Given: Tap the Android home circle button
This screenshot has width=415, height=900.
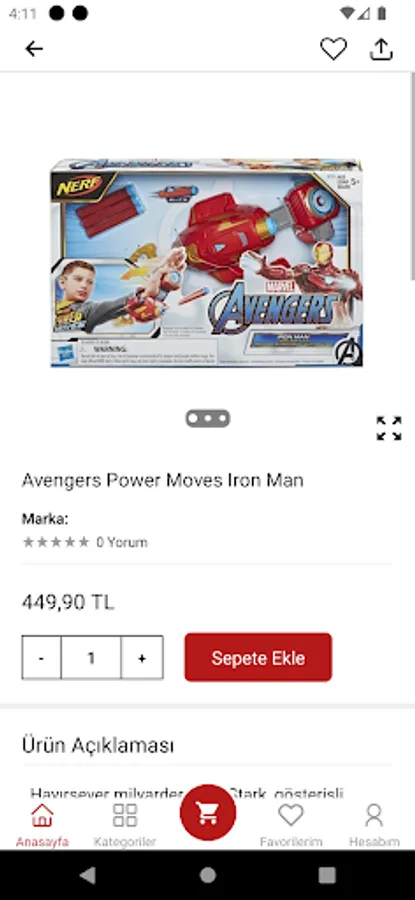Looking at the screenshot, I should point(208,875).
